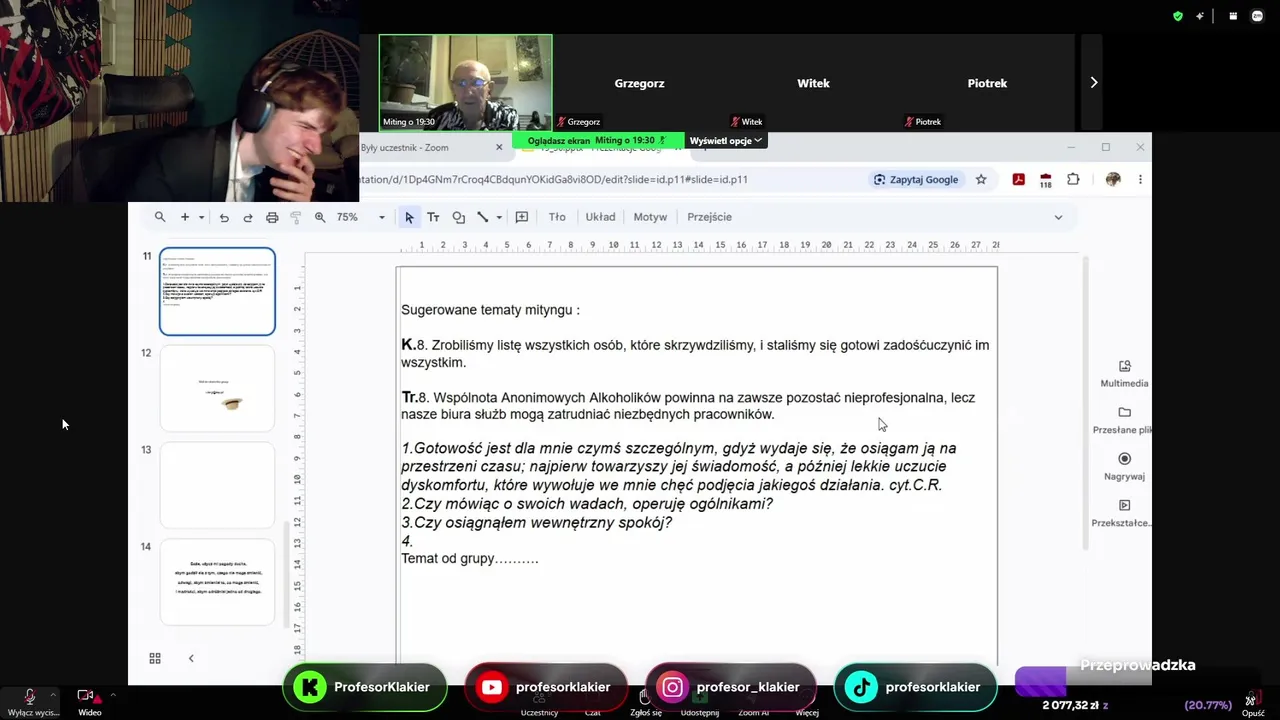Image resolution: width=1280 pixels, height=720 pixels.
Task: Open the Motyw theme option
Action: [650, 217]
